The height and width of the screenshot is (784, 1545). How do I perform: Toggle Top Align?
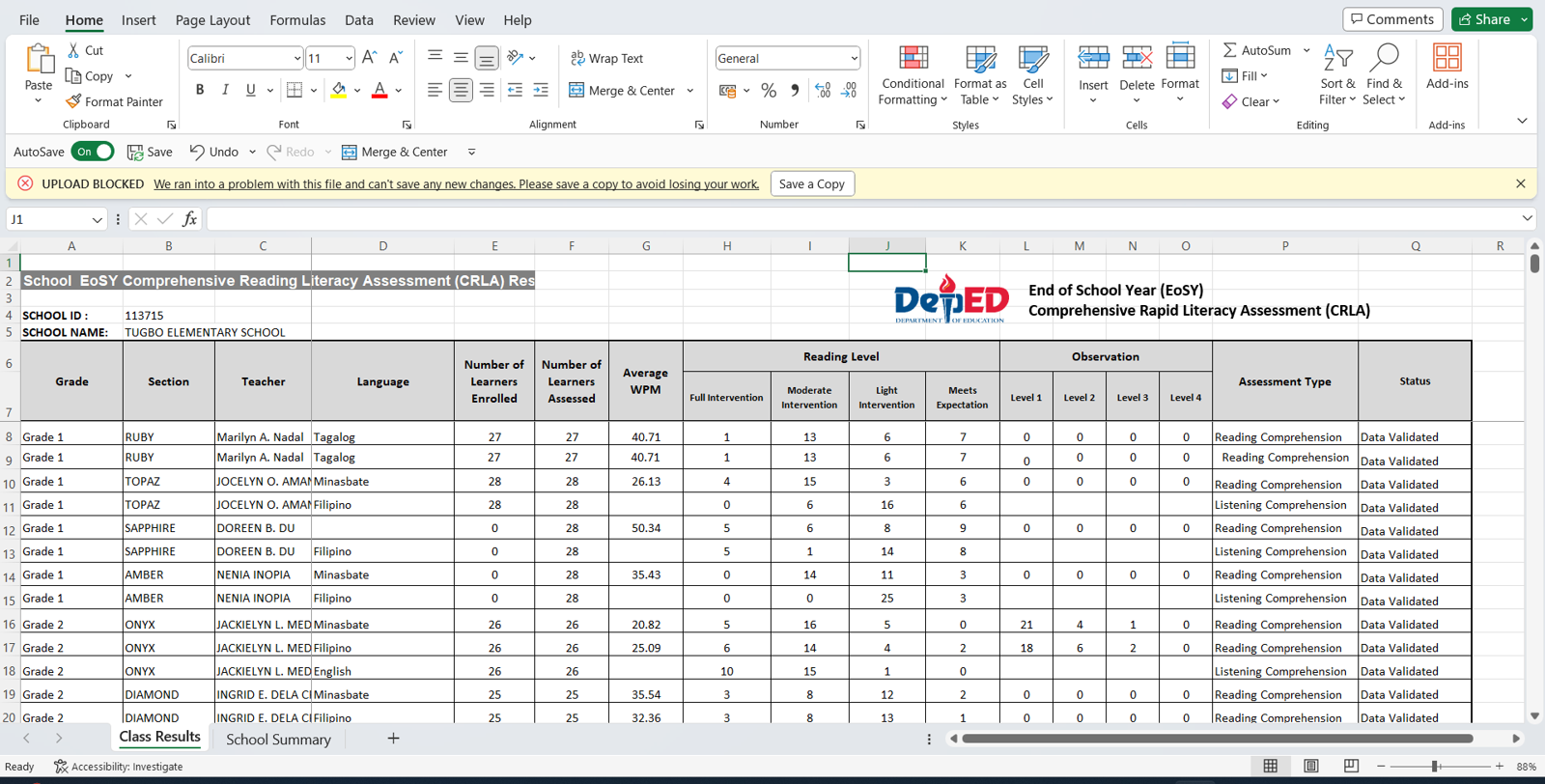[435, 58]
